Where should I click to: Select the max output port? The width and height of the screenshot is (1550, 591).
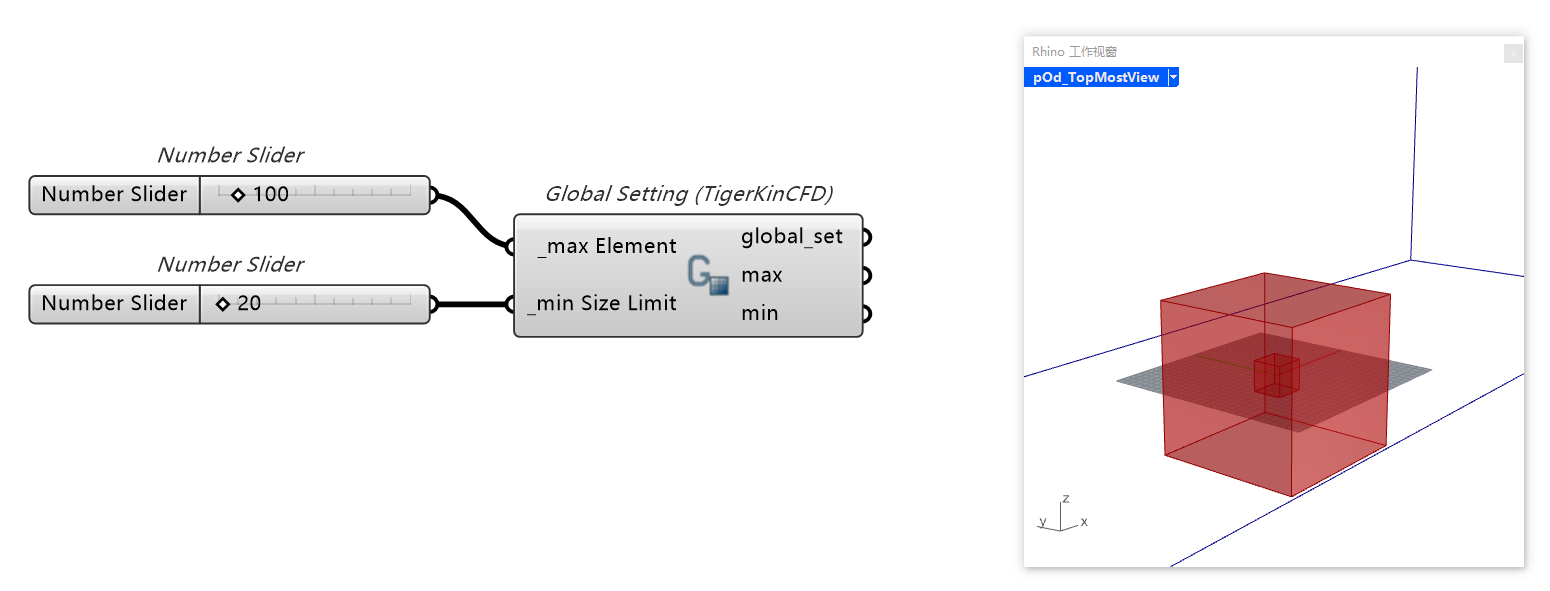tap(864, 274)
